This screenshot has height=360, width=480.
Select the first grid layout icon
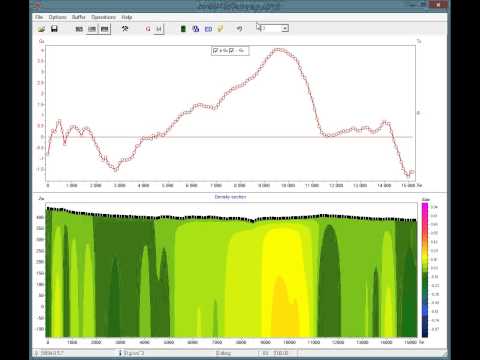(79, 29)
